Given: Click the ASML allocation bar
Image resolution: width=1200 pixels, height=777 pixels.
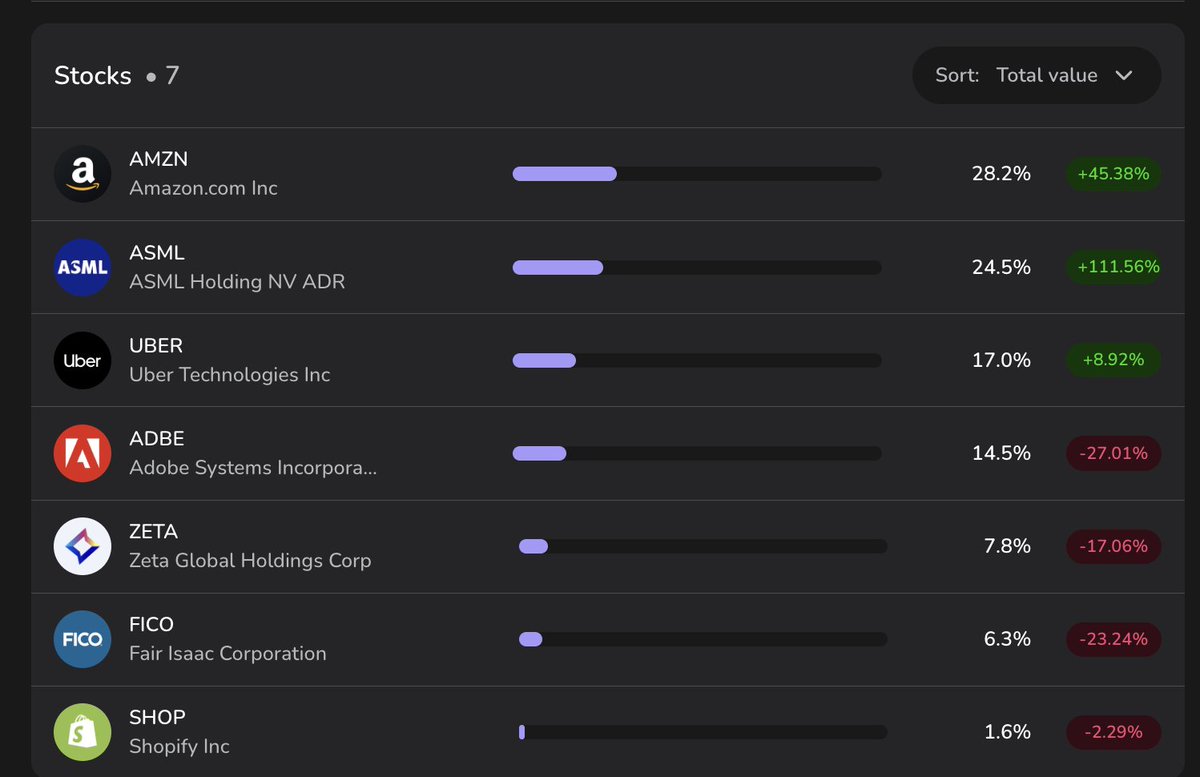Looking at the screenshot, I should point(697,267).
